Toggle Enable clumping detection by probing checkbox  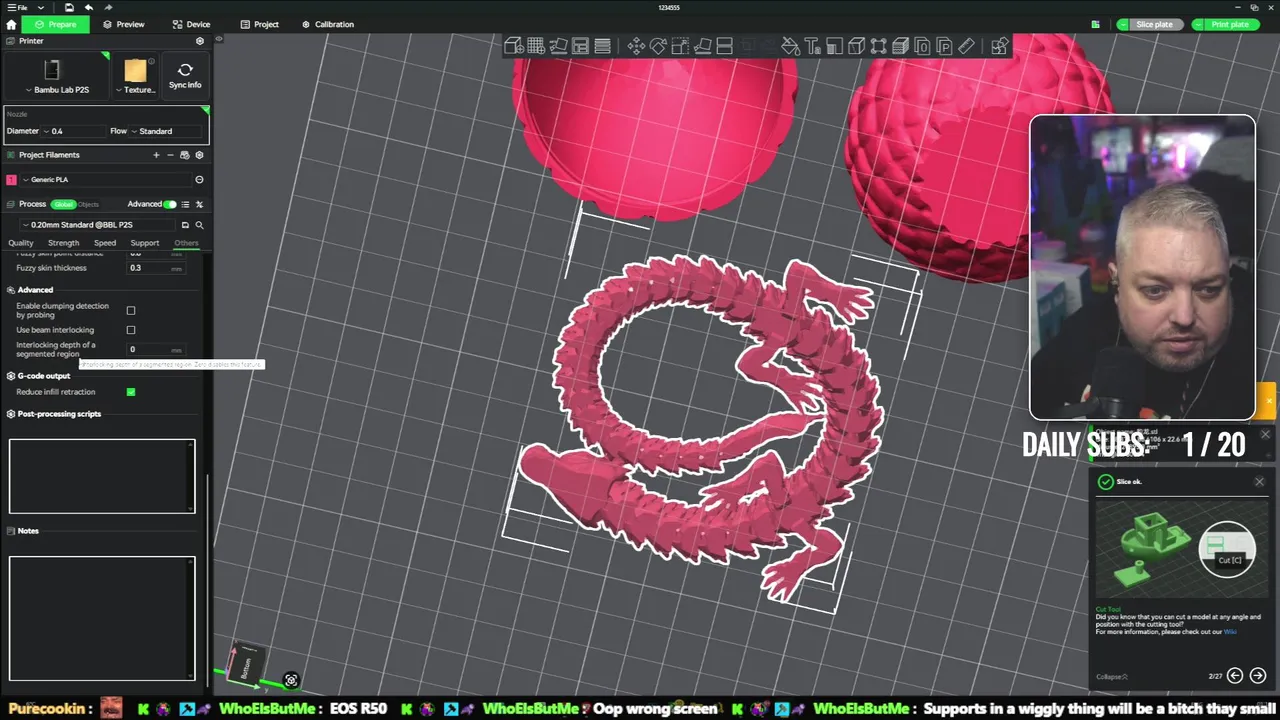pyautogui.click(x=131, y=310)
